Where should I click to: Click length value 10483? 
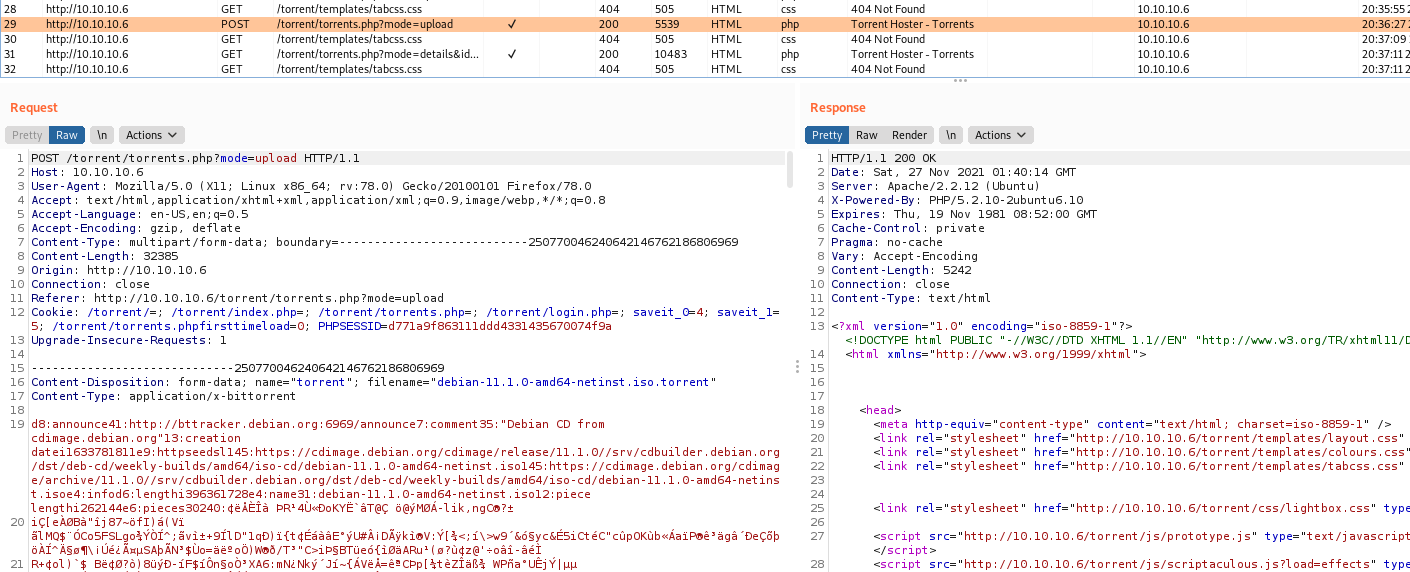point(672,54)
